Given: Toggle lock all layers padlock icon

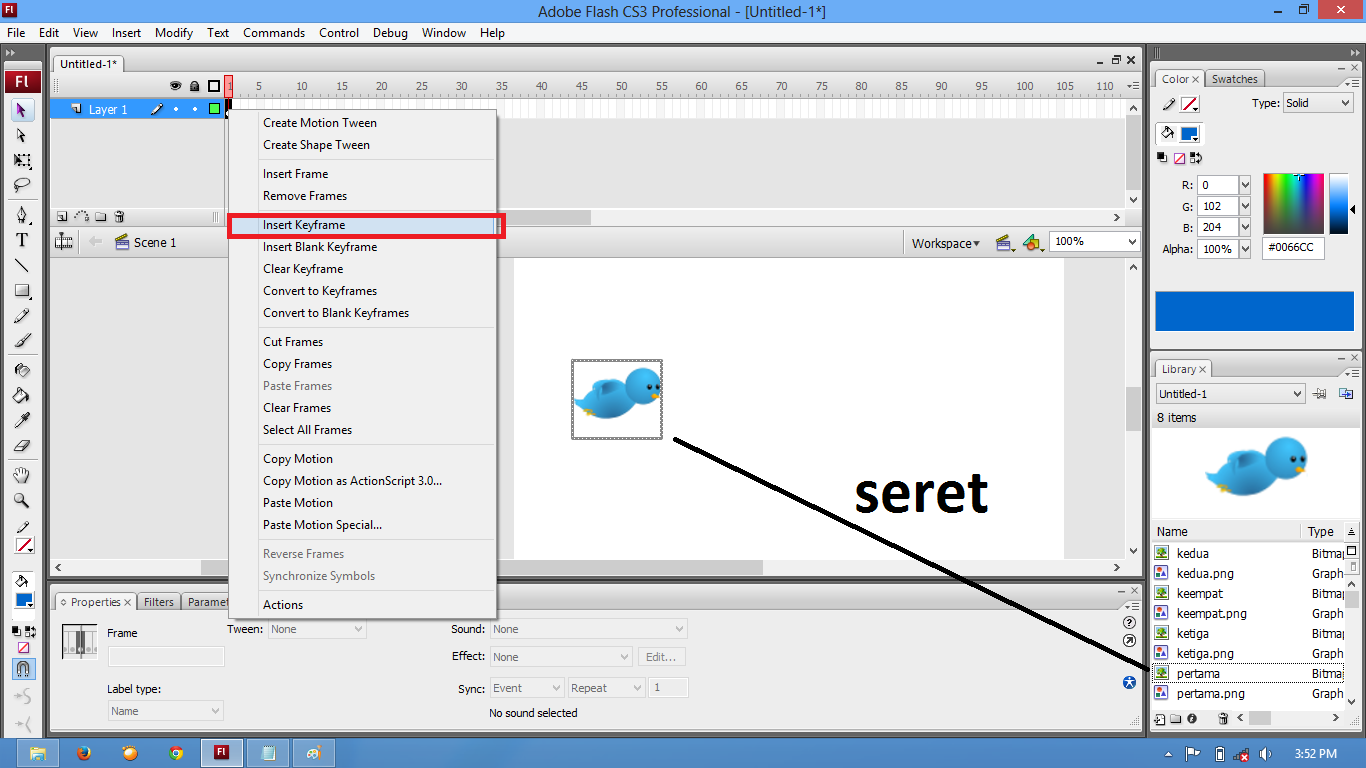Looking at the screenshot, I should coord(194,86).
